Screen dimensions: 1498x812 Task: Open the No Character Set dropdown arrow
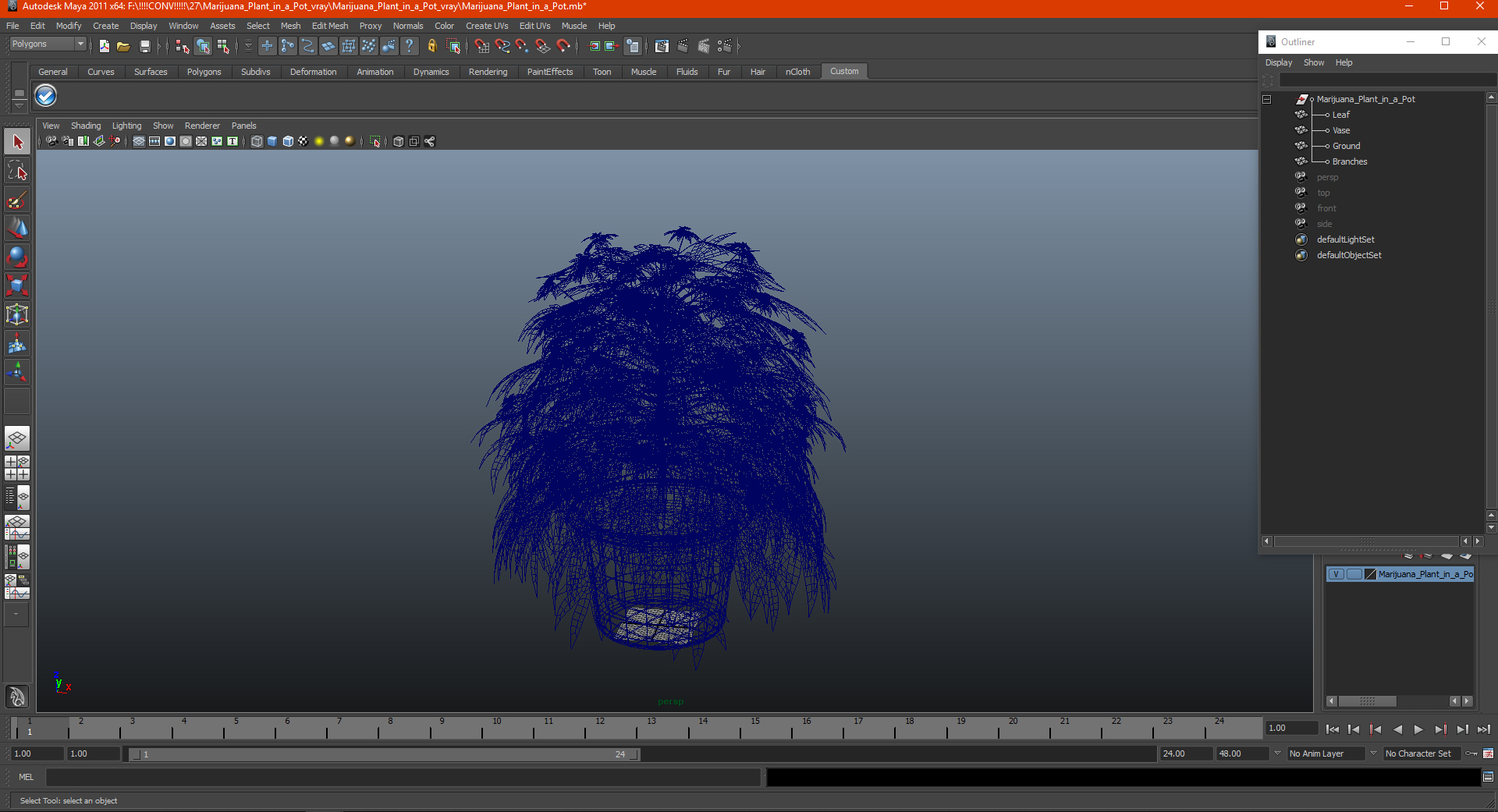pos(1373,753)
